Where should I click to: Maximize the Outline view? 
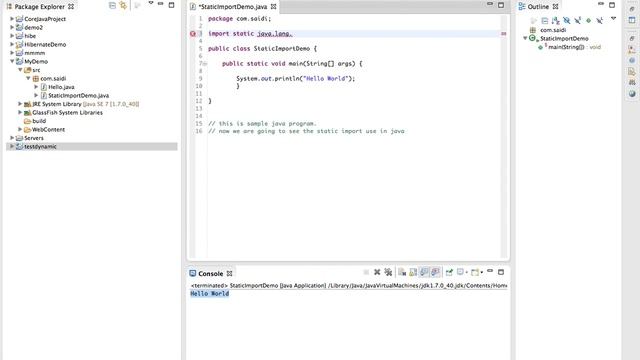(612, 5)
